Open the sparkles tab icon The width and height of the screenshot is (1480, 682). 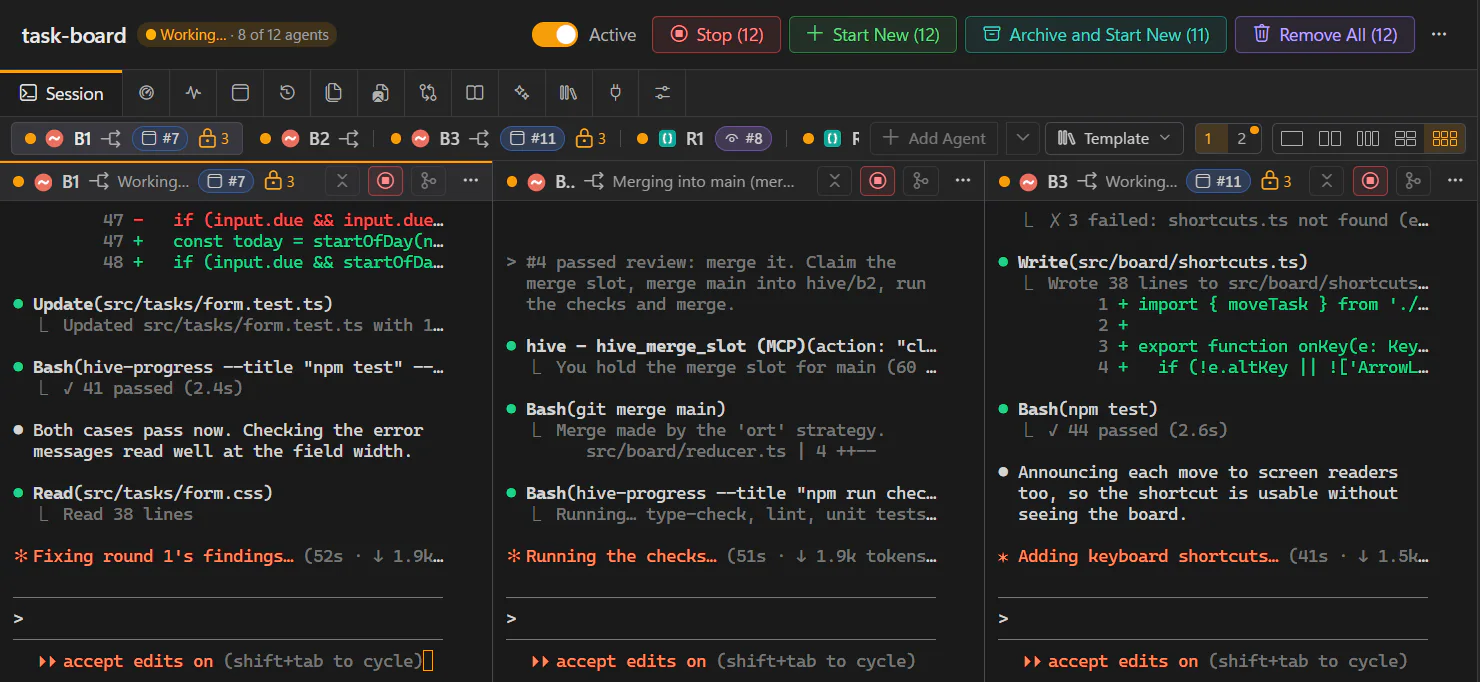click(522, 93)
